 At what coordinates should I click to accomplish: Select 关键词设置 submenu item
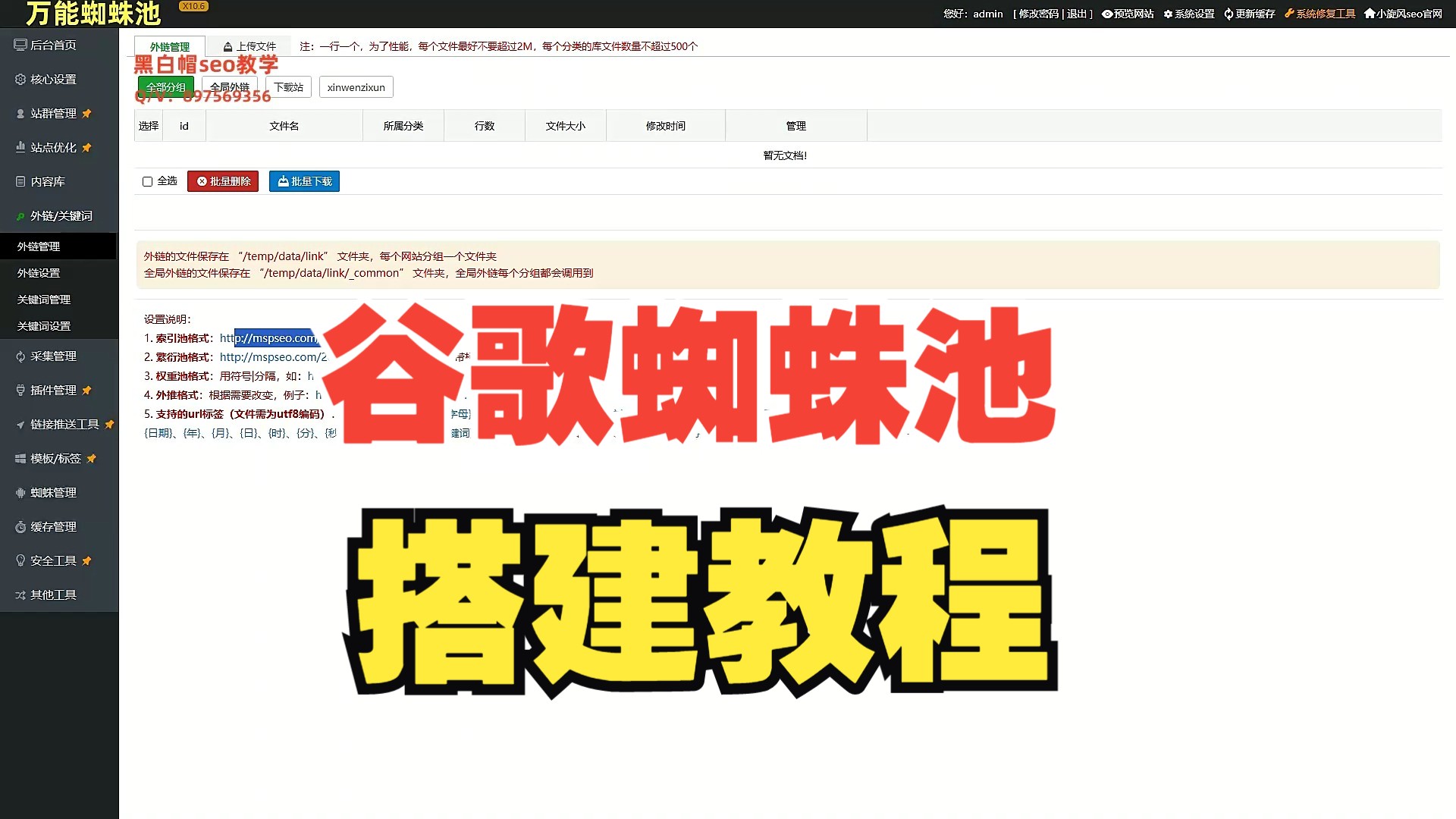tap(58, 326)
